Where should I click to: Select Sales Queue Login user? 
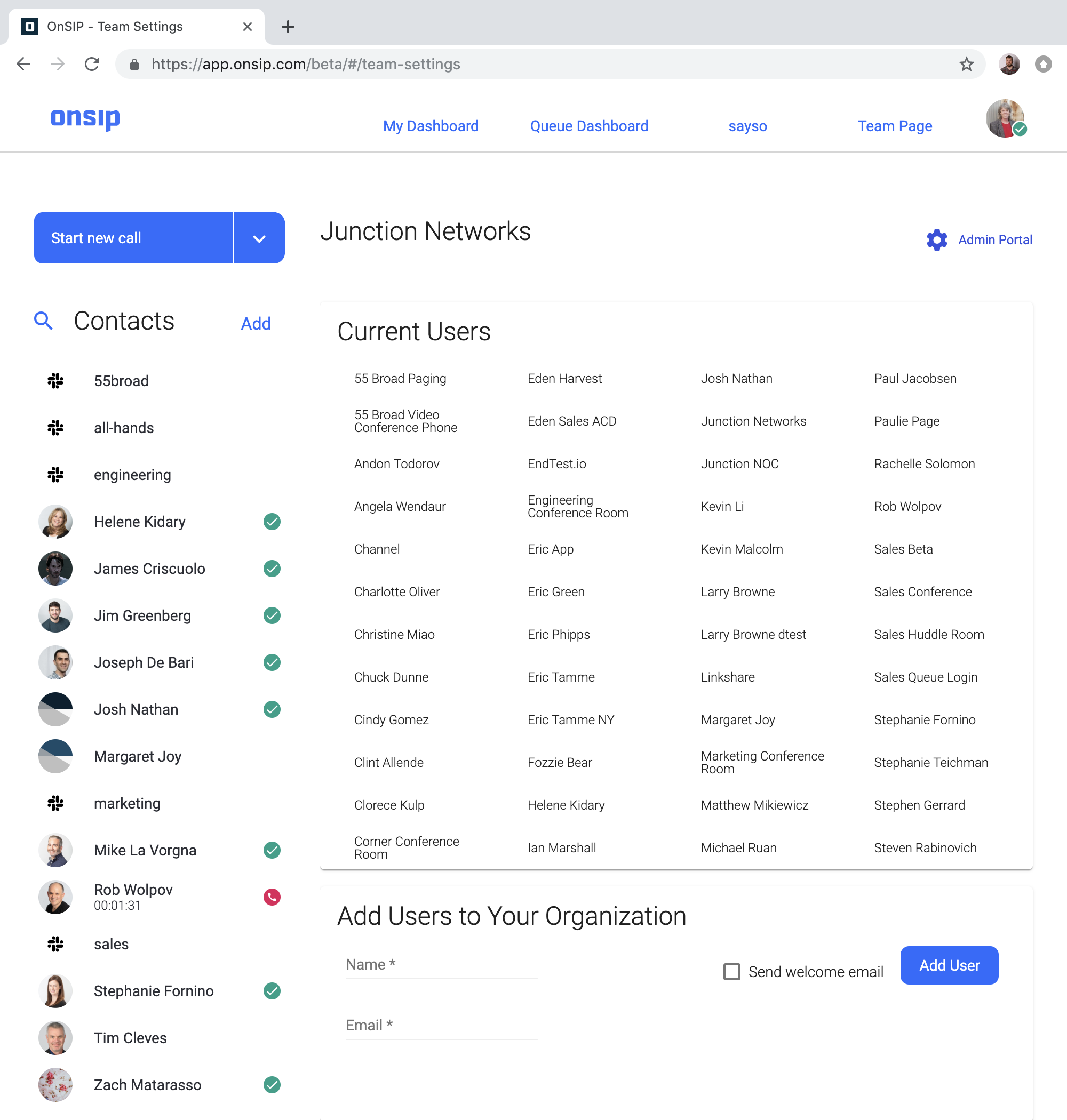pyautogui.click(x=926, y=677)
